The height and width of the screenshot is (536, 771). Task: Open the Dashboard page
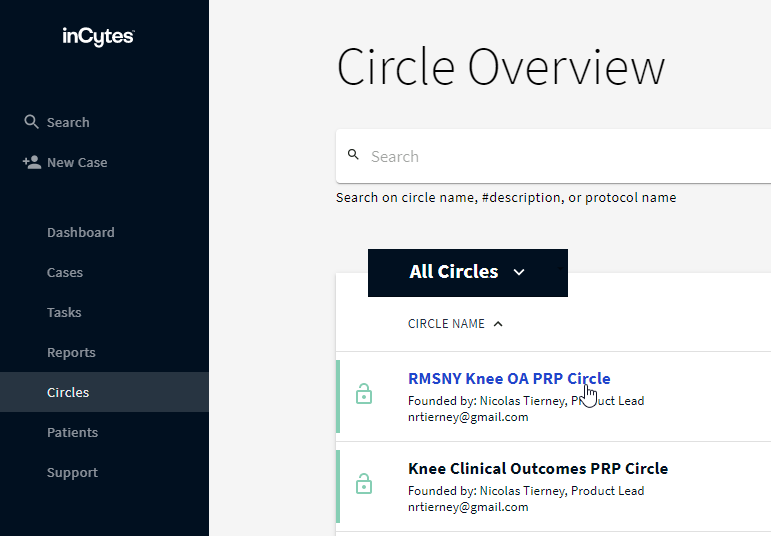click(x=80, y=232)
